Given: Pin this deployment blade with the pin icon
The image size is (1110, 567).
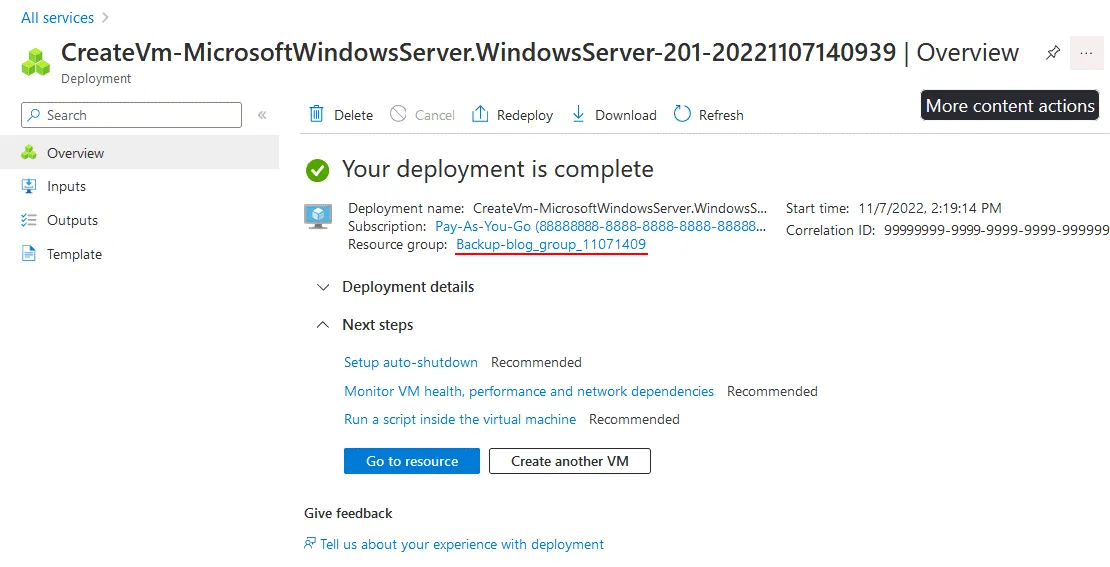Looking at the screenshot, I should point(1052,53).
